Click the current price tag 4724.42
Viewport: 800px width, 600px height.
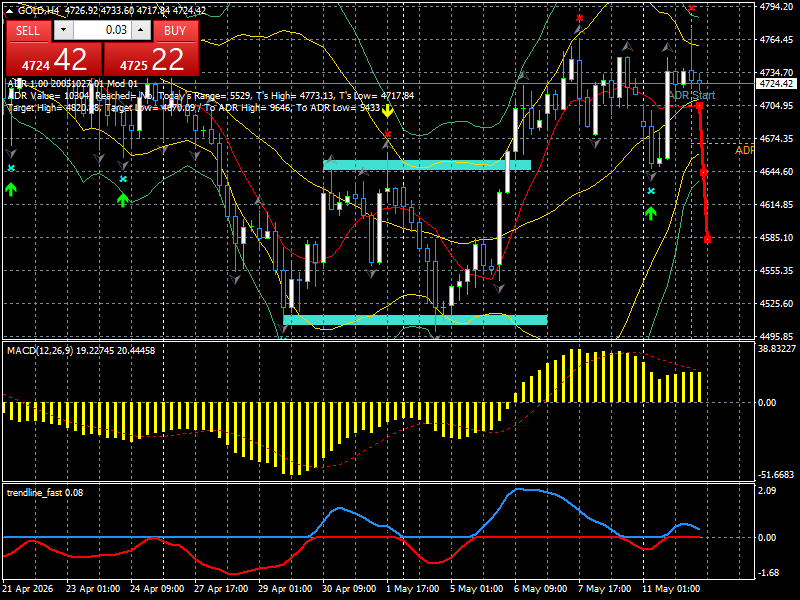click(x=776, y=84)
